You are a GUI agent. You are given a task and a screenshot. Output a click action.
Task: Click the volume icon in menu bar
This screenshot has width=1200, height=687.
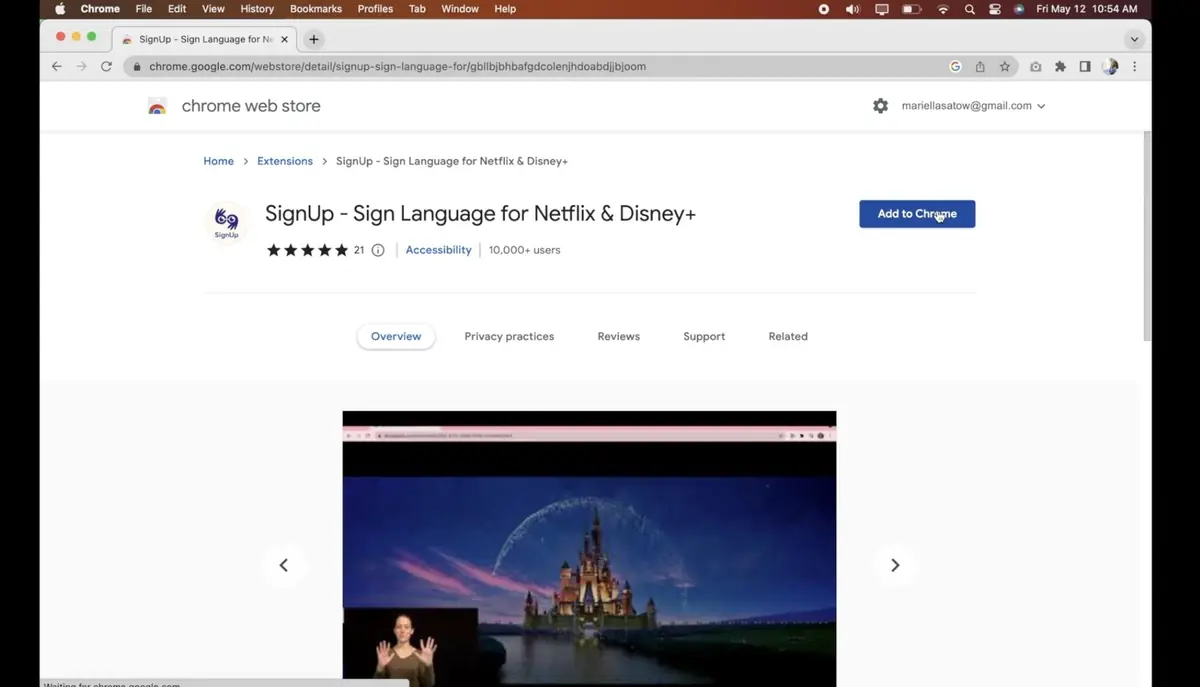[852, 9]
